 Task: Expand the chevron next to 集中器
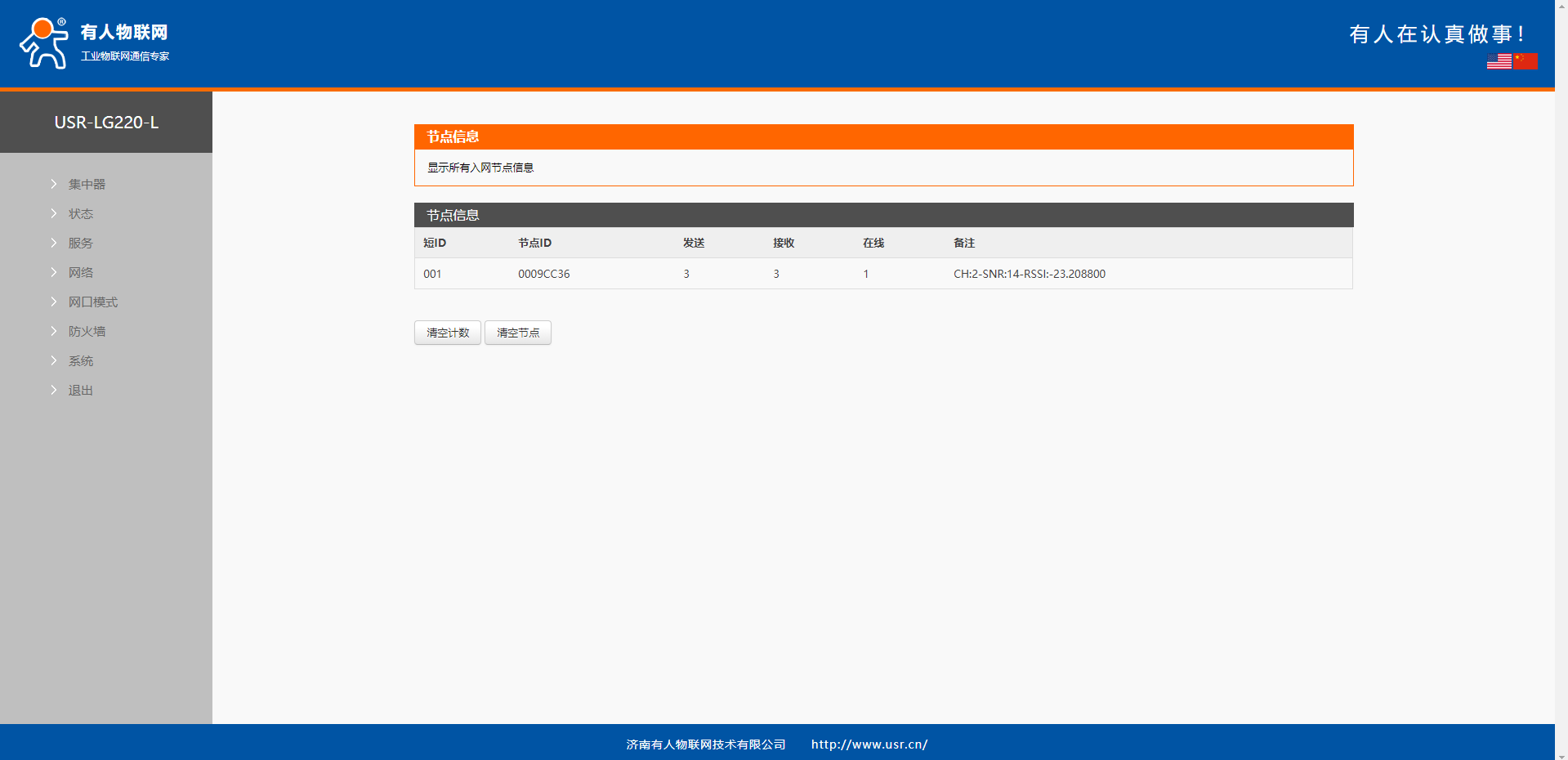point(54,184)
